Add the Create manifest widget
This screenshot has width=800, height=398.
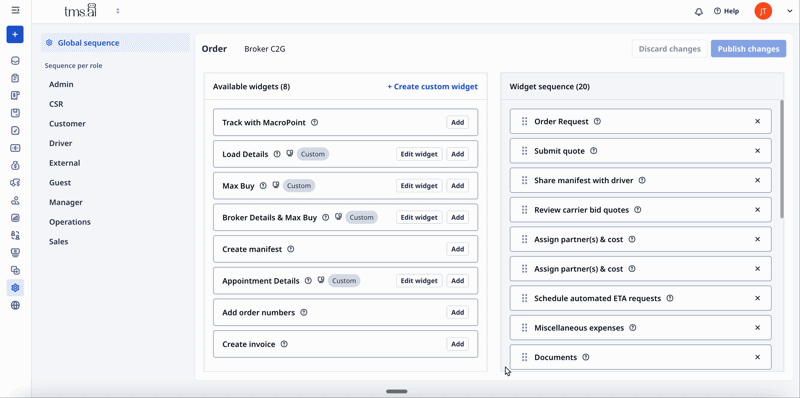pyautogui.click(x=458, y=249)
